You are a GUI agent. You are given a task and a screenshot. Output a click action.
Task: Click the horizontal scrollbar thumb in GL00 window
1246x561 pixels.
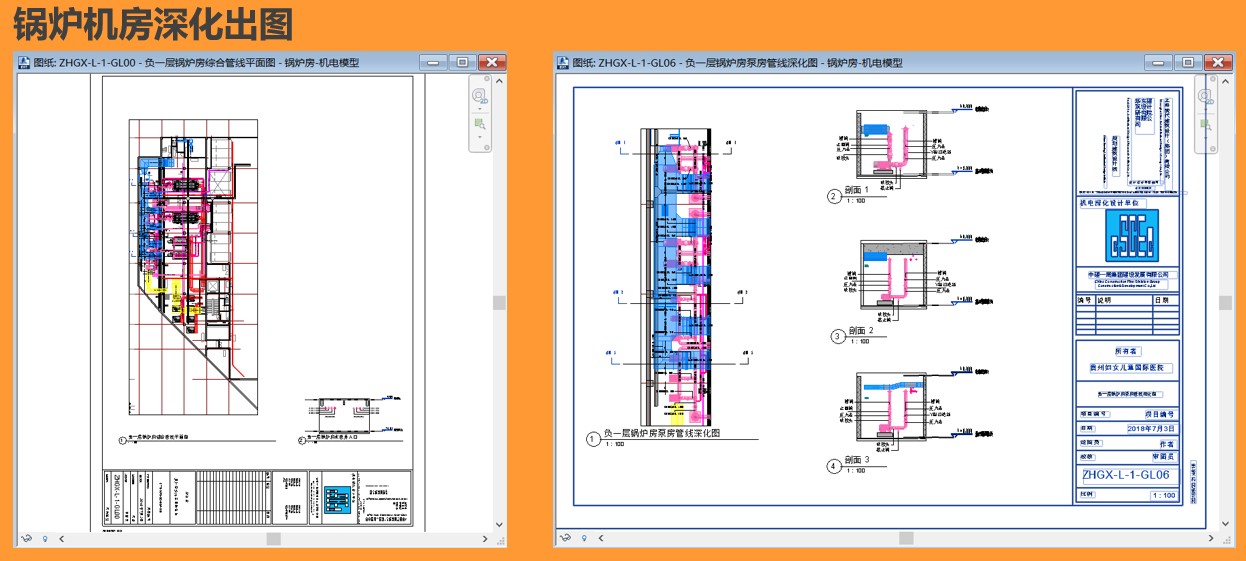click(273, 538)
